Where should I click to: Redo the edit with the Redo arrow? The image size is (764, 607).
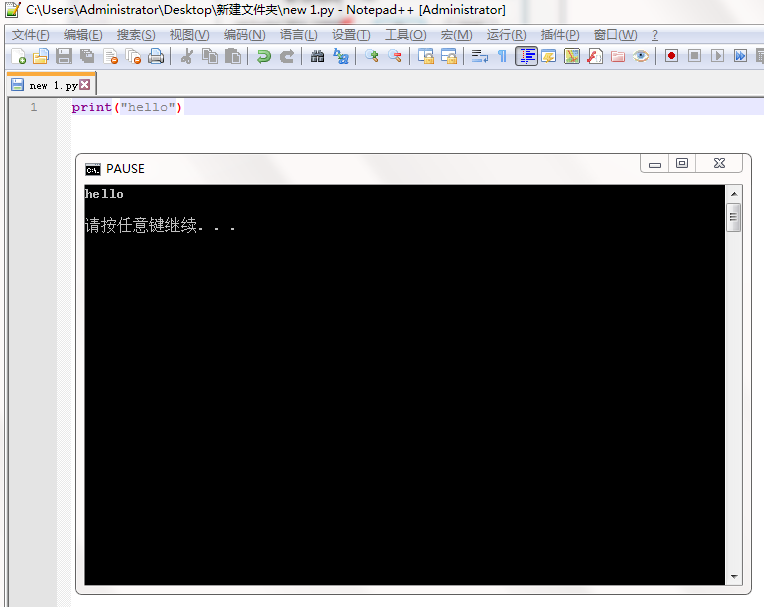[x=287, y=57]
